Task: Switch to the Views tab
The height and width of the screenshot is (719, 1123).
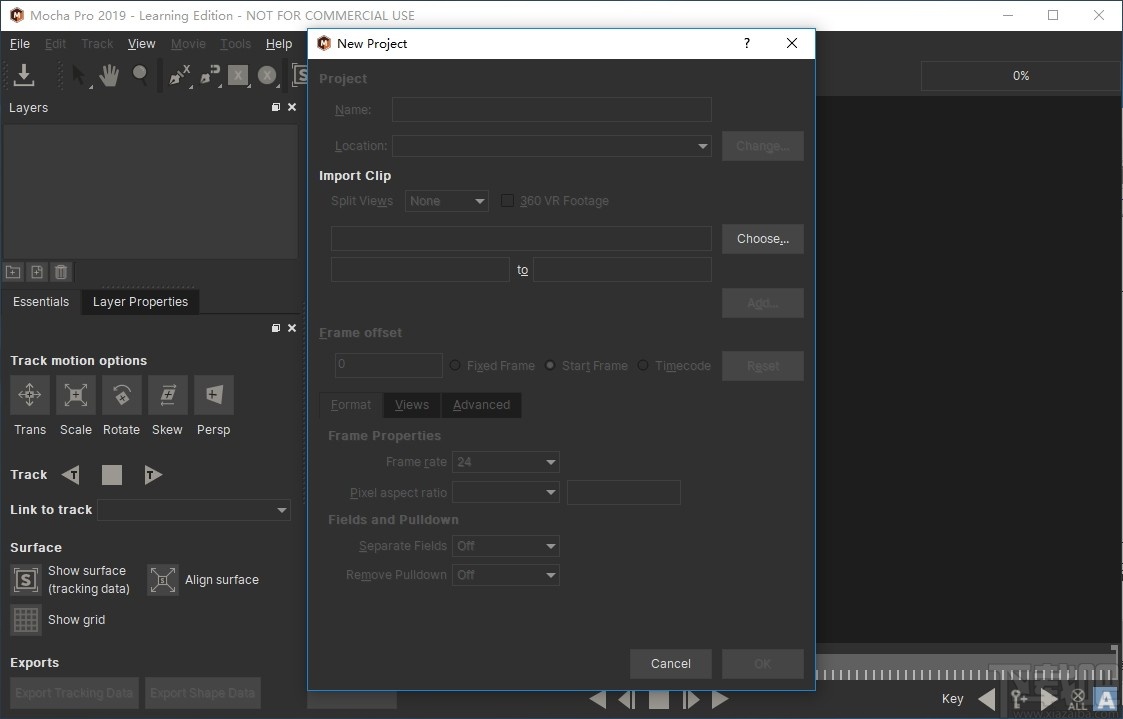Action: [x=412, y=405]
